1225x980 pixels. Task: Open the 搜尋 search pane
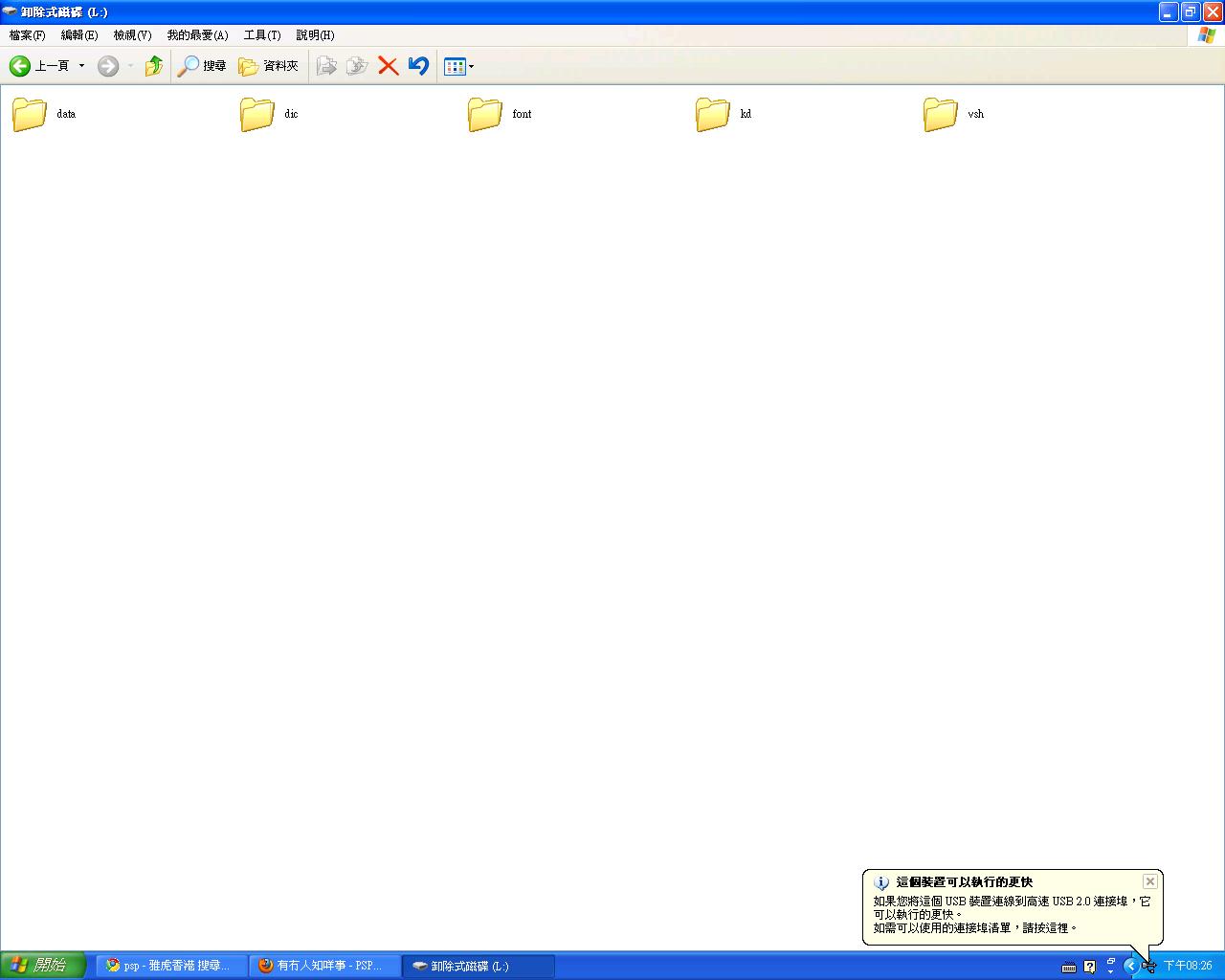tap(202, 66)
